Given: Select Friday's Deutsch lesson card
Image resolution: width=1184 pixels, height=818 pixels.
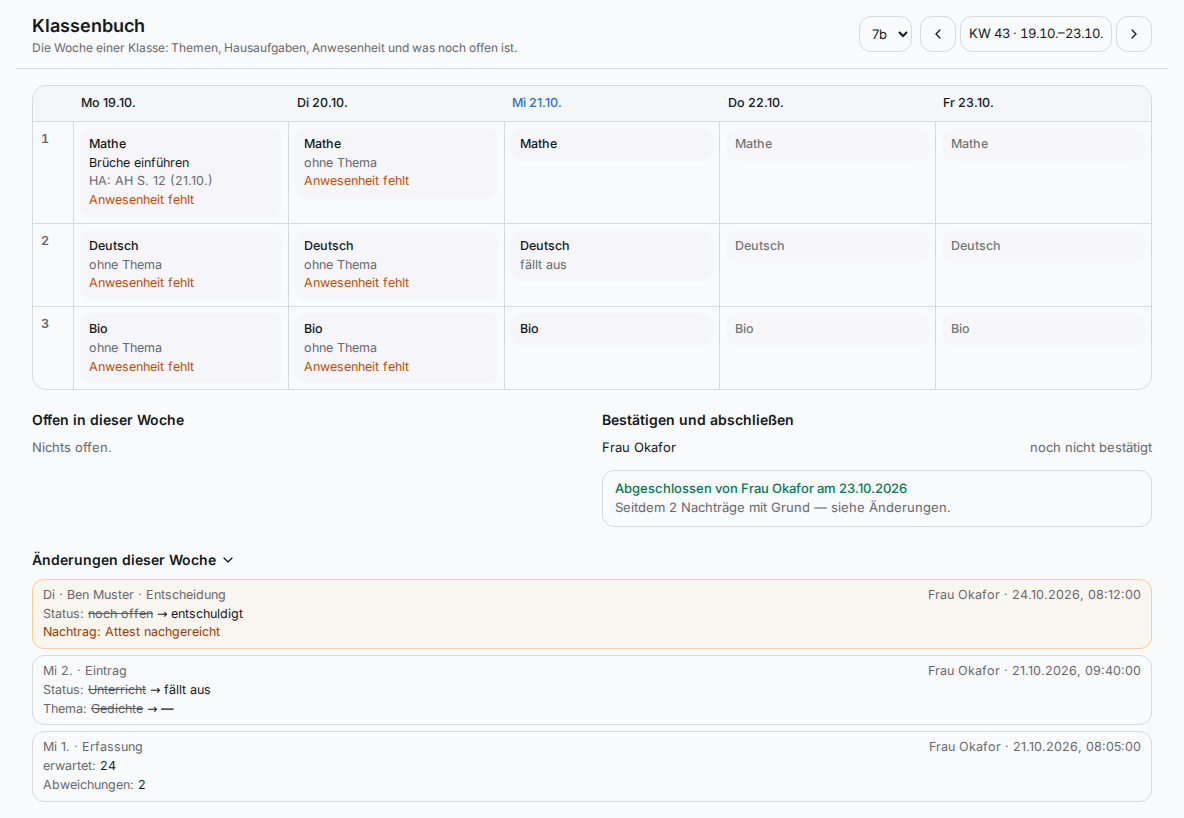Looking at the screenshot, I should click(1043, 246).
